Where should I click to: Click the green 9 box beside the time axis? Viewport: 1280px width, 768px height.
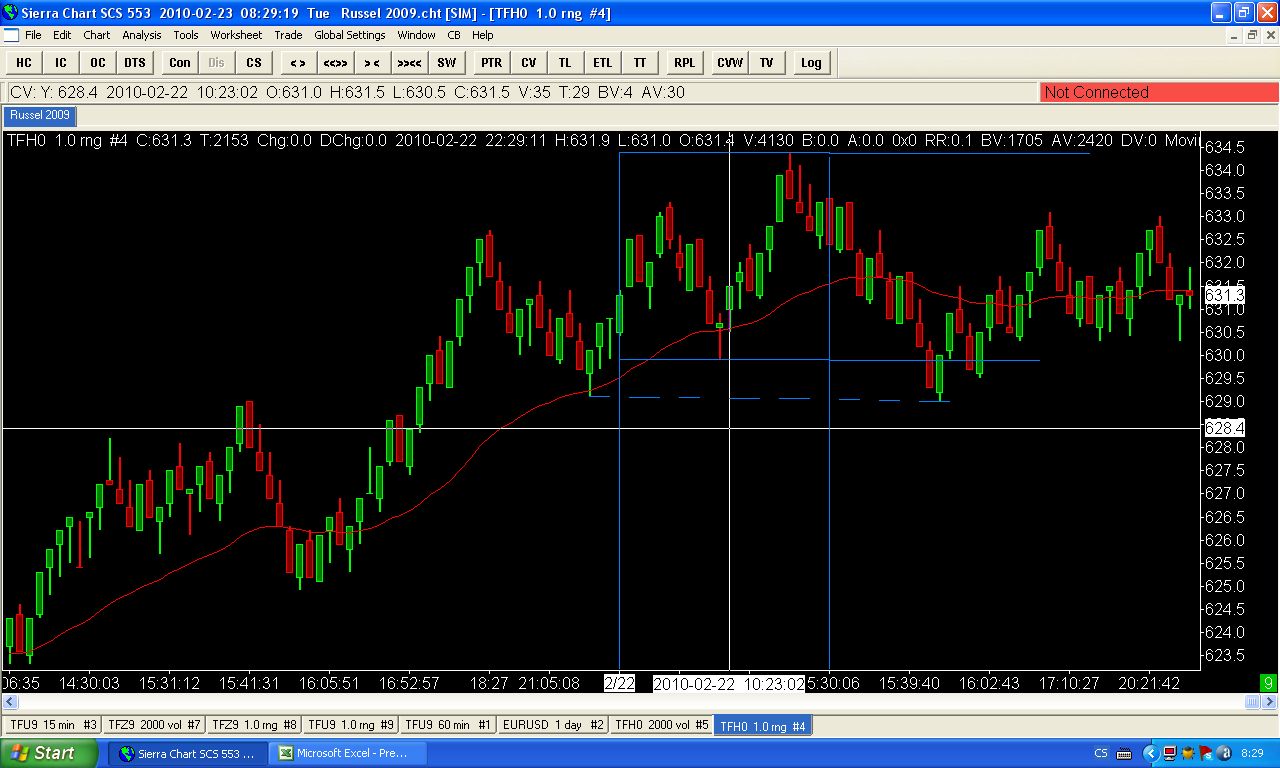tap(1269, 683)
